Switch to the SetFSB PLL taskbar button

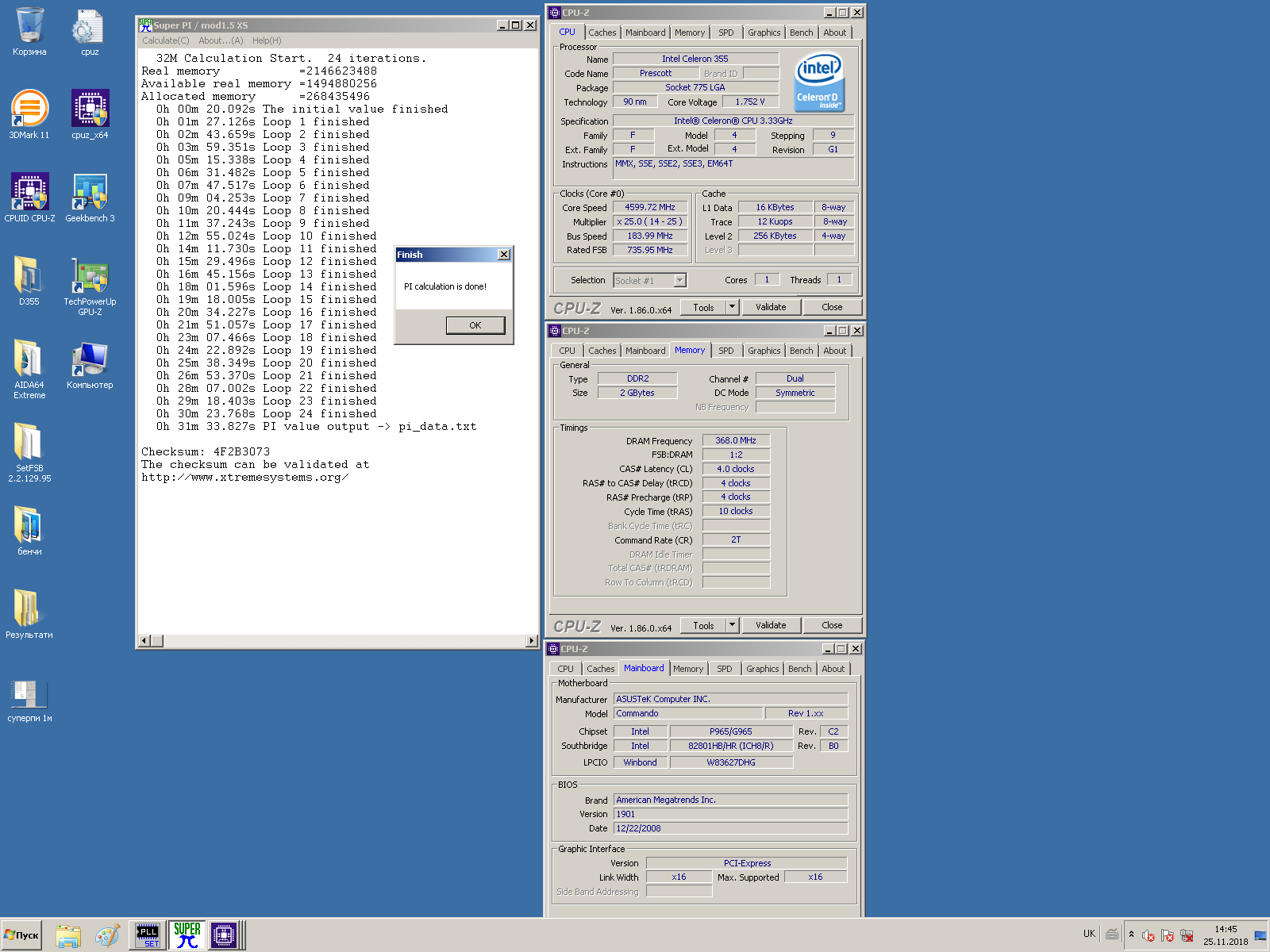click(148, 935)
